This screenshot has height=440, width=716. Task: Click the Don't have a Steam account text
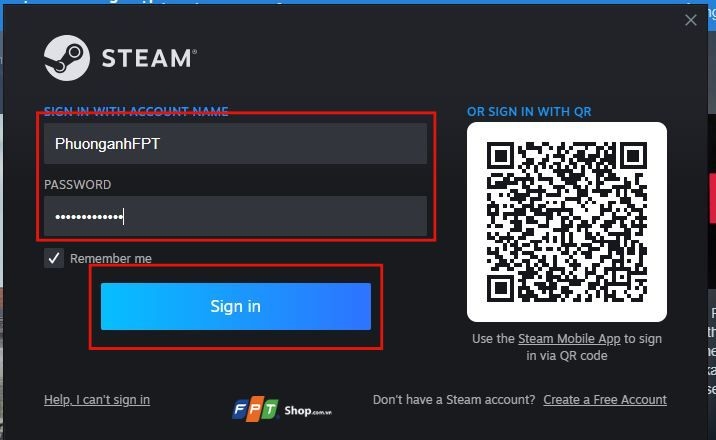[x=454, y=400]
